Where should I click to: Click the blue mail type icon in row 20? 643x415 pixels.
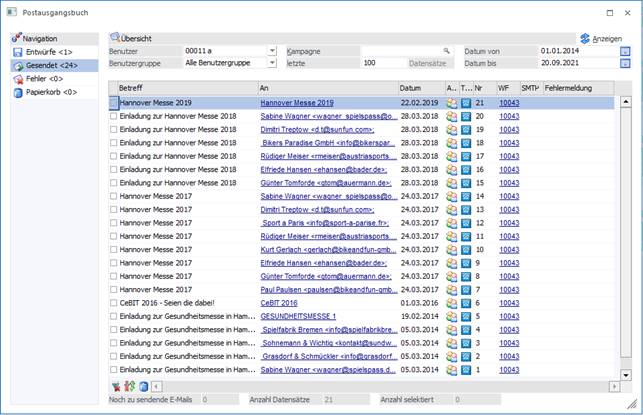pos(465,116)
